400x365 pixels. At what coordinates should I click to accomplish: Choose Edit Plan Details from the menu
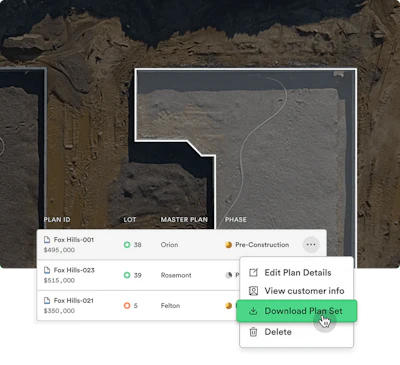tap(296, 272)
